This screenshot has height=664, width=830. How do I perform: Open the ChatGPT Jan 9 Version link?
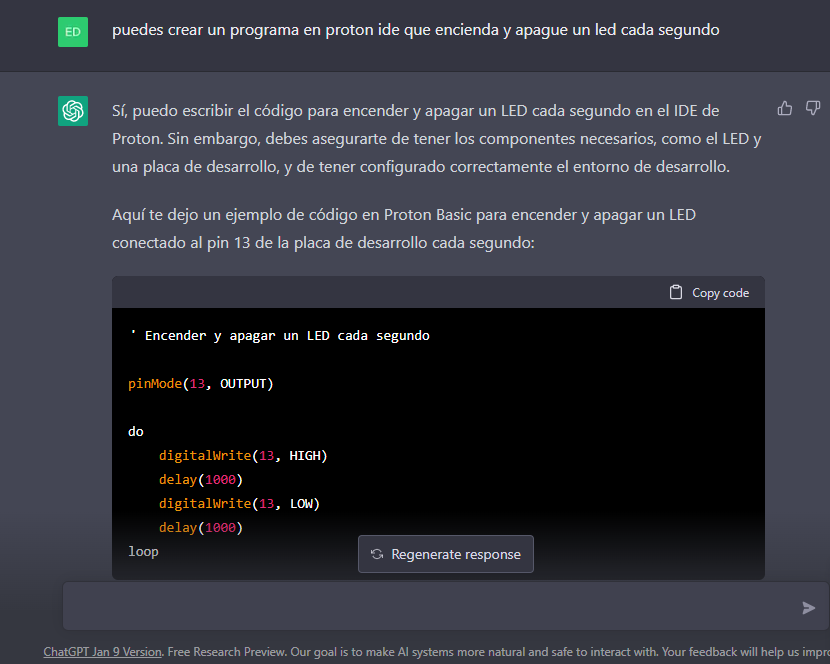103,652
